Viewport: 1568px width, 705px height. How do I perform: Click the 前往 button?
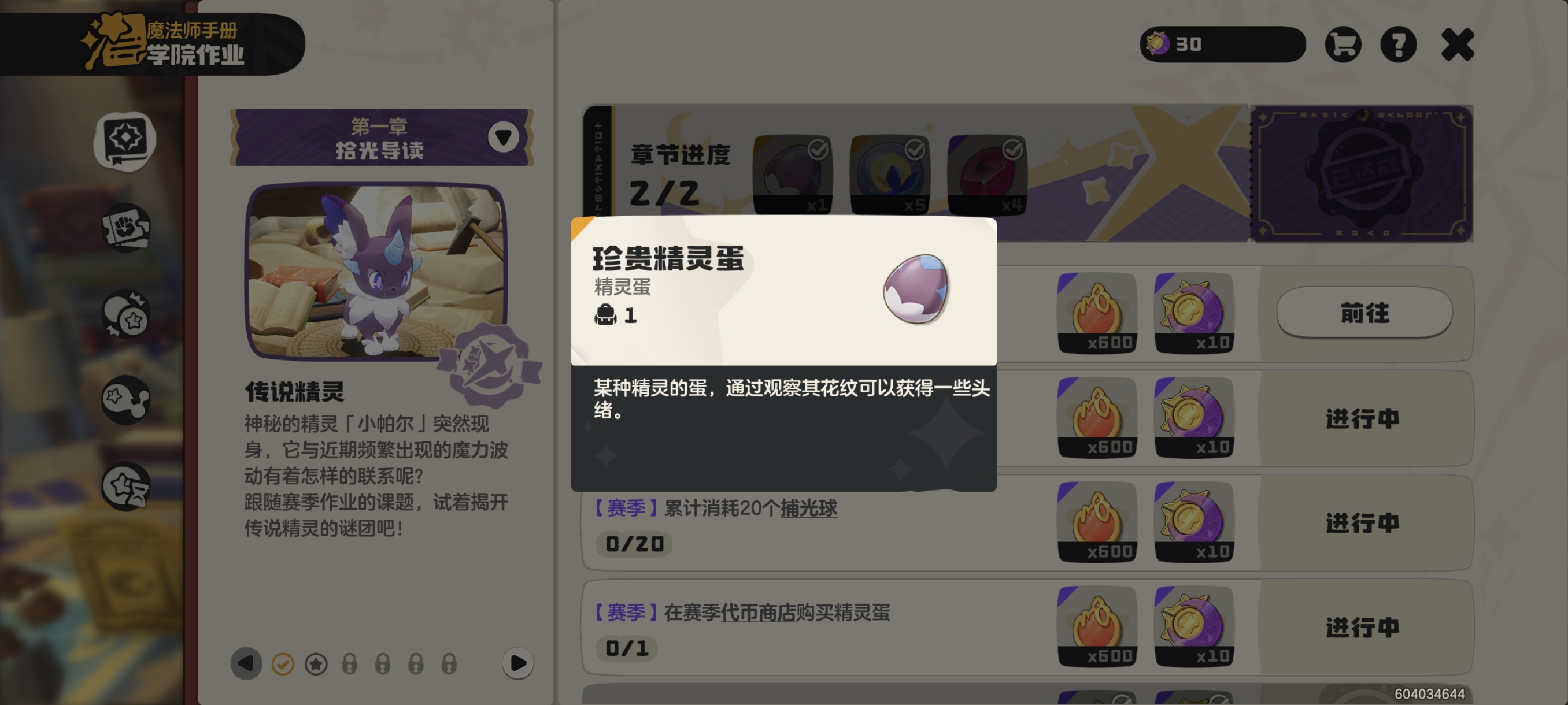1364,313
